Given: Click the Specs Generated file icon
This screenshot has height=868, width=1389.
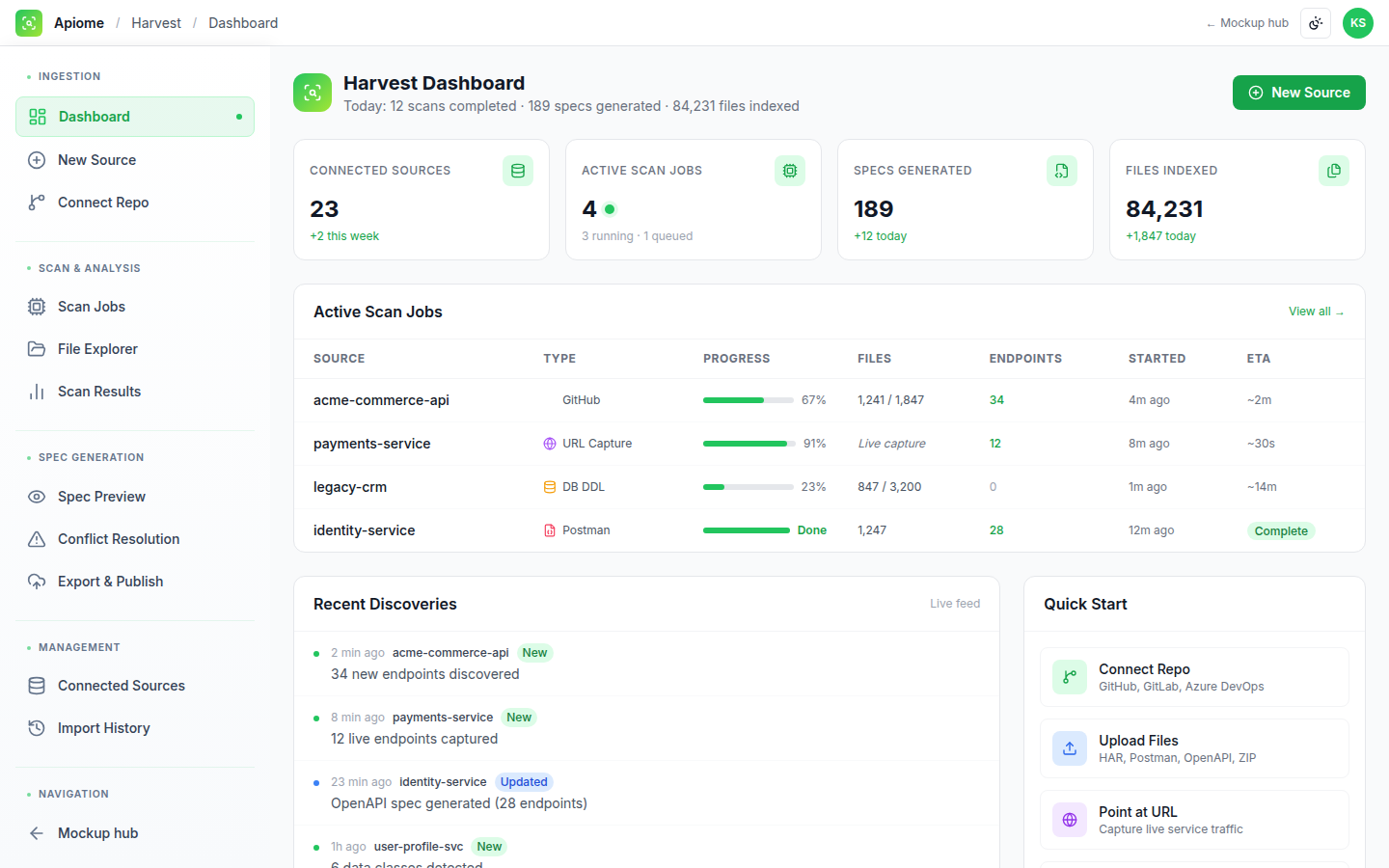Looking at the screenshot, I should pos(1062,171).
